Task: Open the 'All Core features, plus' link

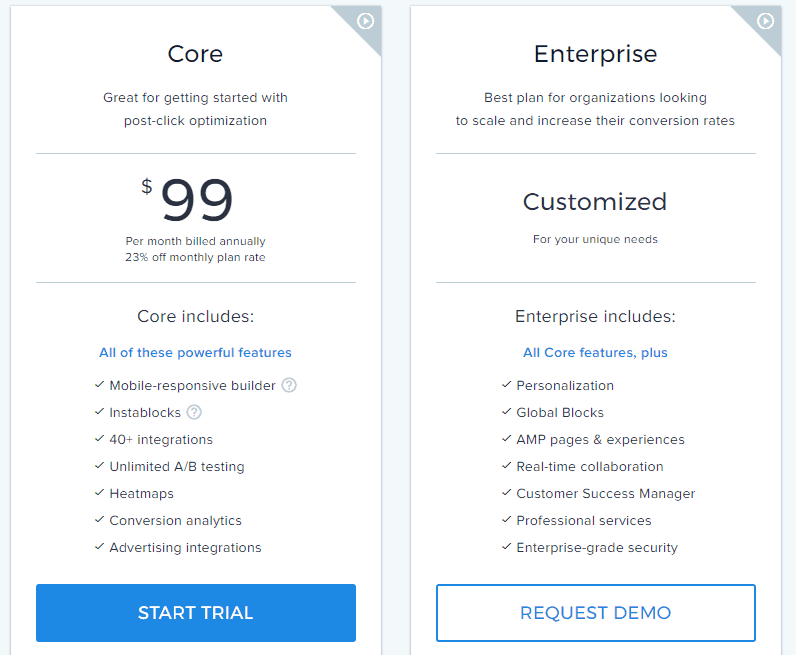Action: 596,352
